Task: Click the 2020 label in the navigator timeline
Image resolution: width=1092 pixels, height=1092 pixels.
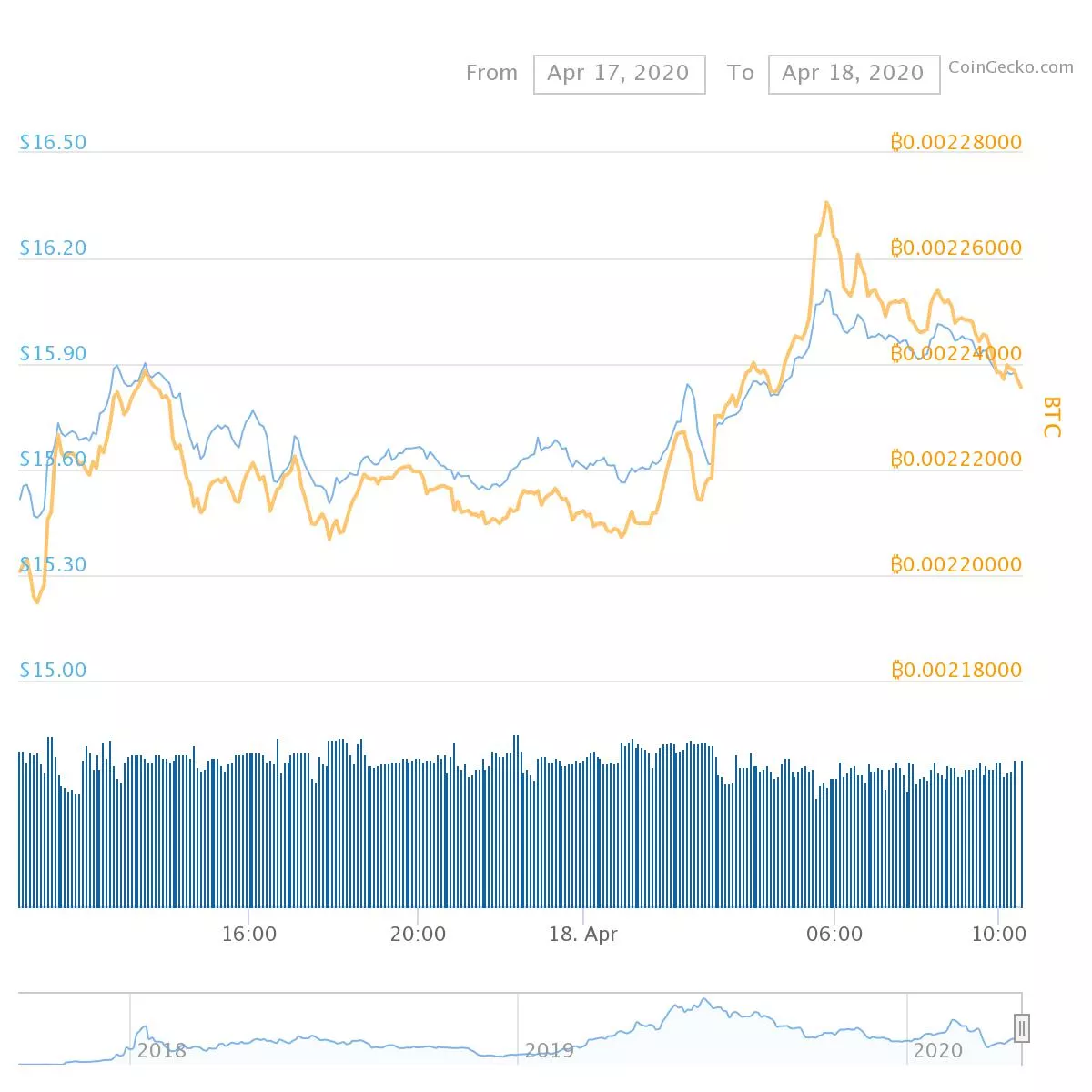Action: tap(939, 1052)
